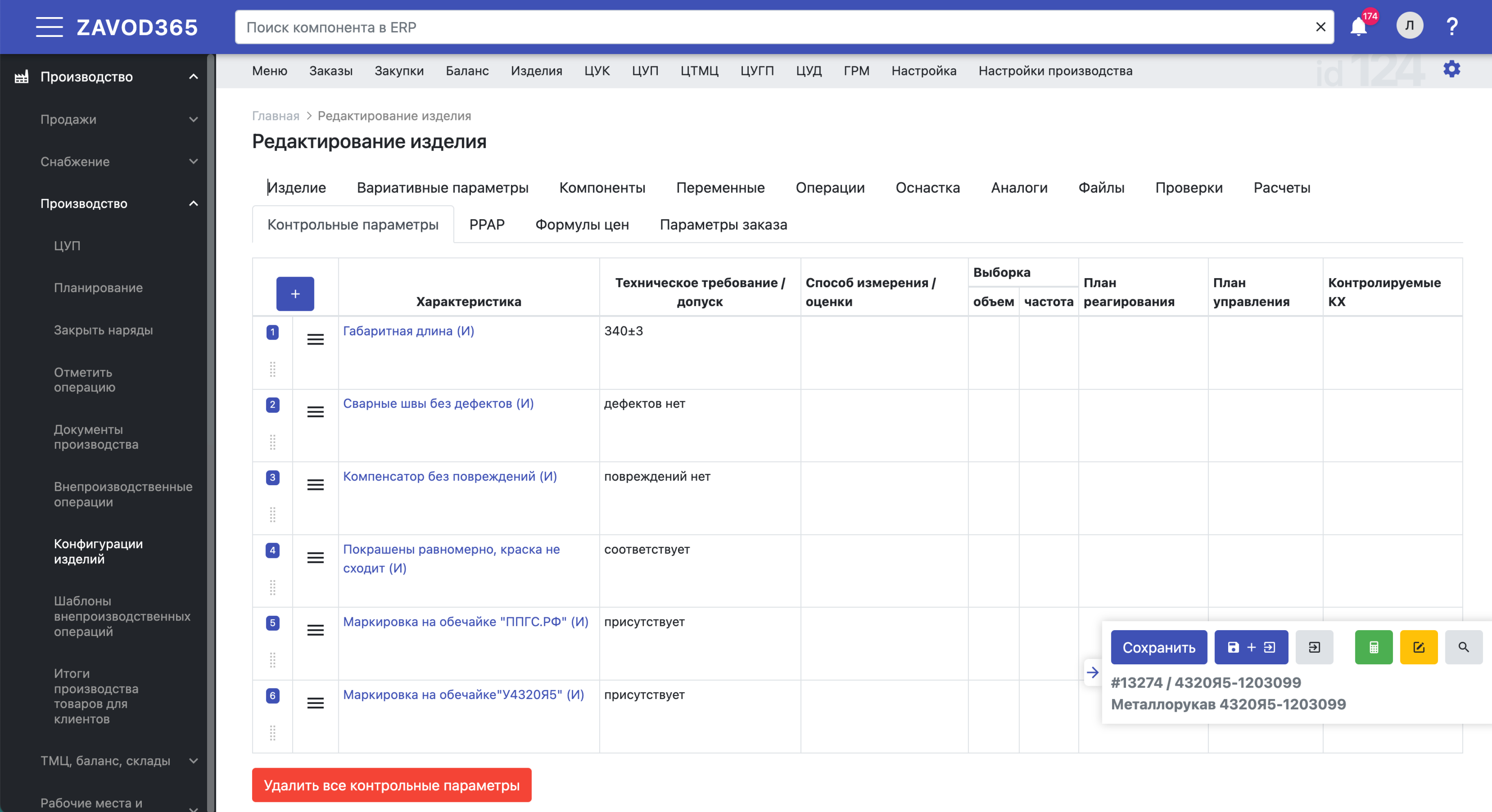This screenshot has height=812, width=1492.
Task: Click the help question mark icon
Action: point(1452,27)
